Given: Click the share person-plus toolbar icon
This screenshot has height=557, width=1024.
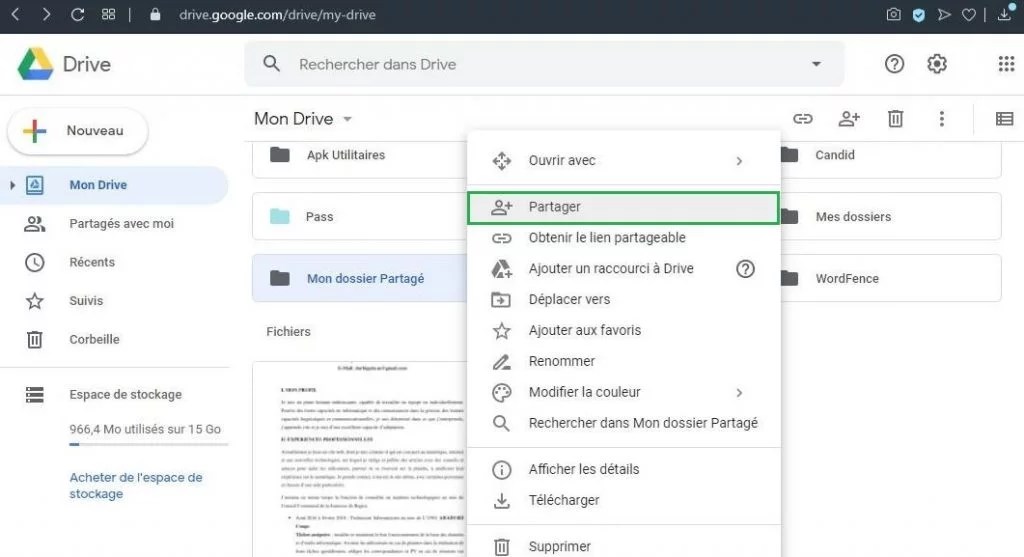Looking at the screenshot, I should 849,119.
